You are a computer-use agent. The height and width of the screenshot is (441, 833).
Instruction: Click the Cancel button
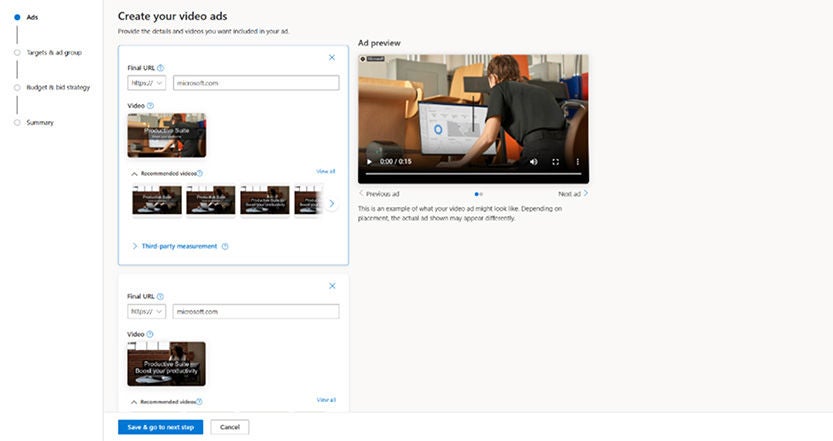[230, 427]
